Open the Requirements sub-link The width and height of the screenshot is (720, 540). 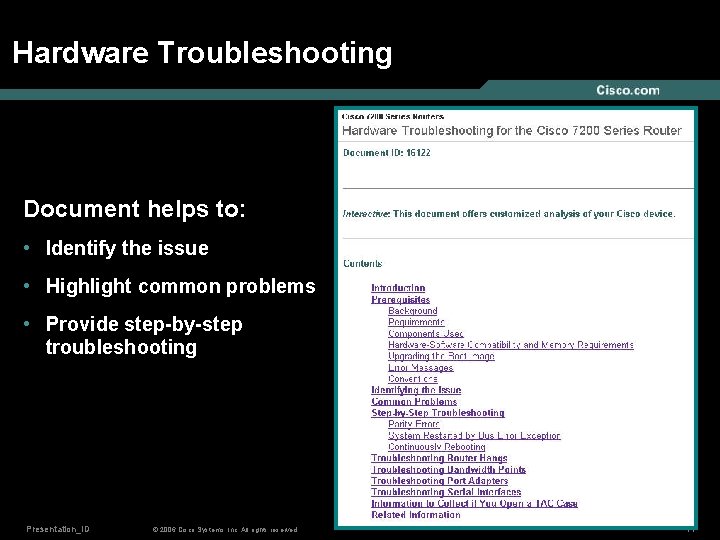click(x=416, y=322)
